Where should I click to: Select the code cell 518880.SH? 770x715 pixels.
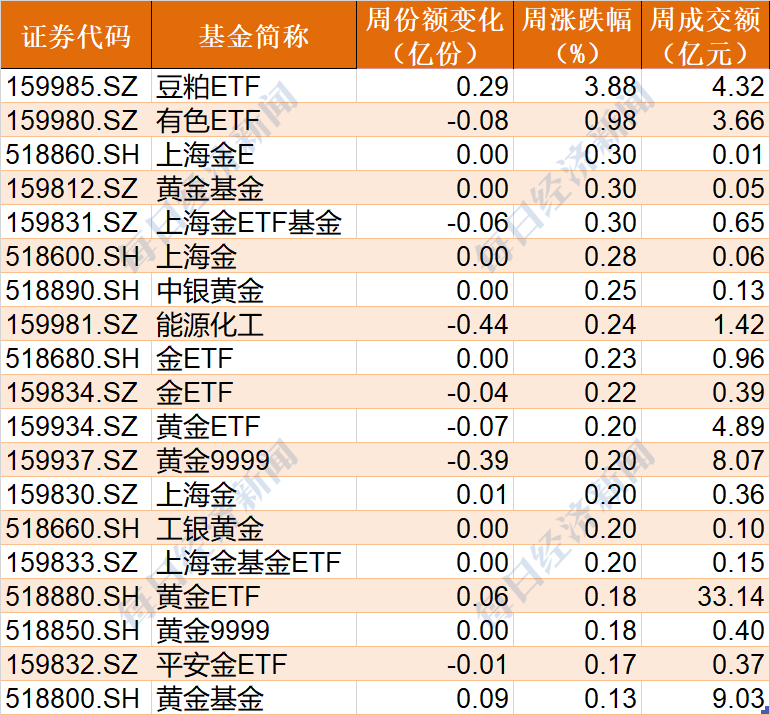click(x=76, y=596)
